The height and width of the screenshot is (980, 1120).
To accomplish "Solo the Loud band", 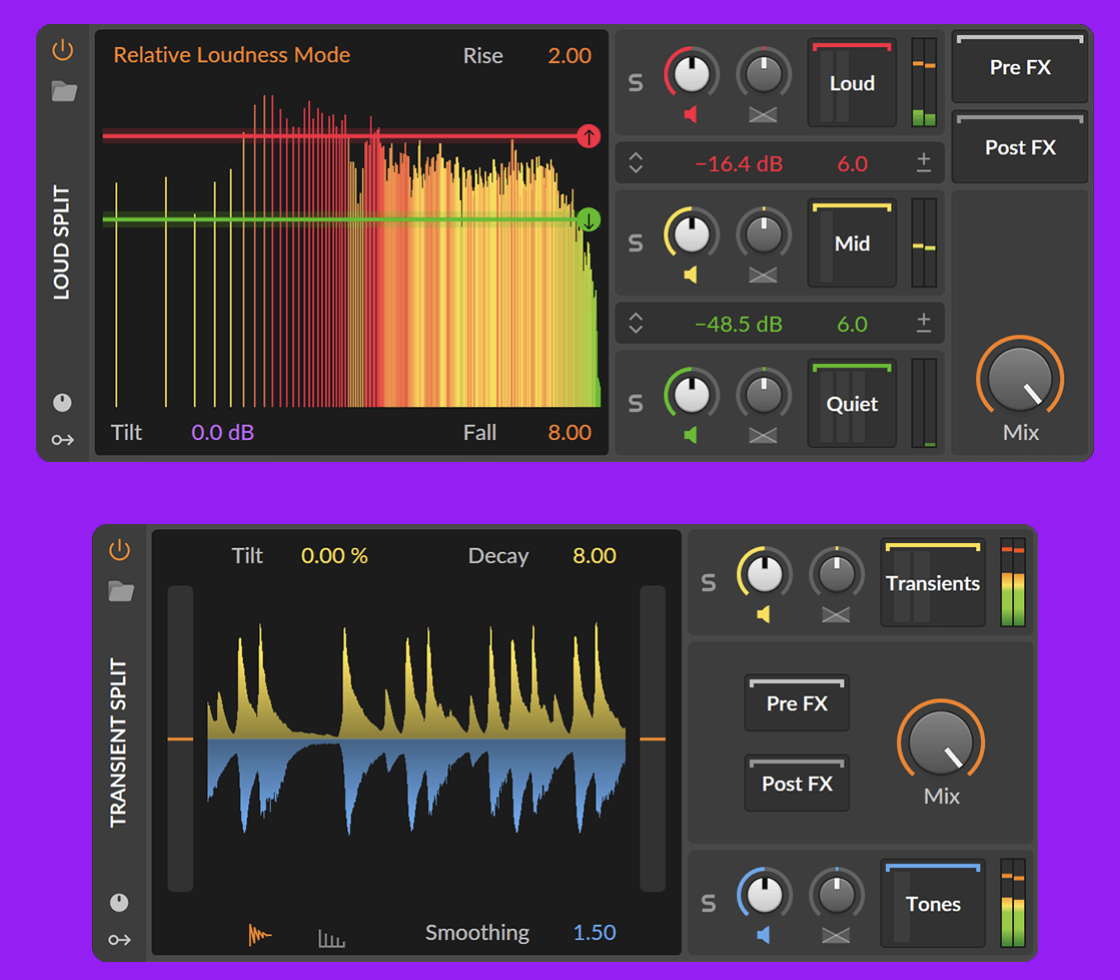I will click(635, 84).
